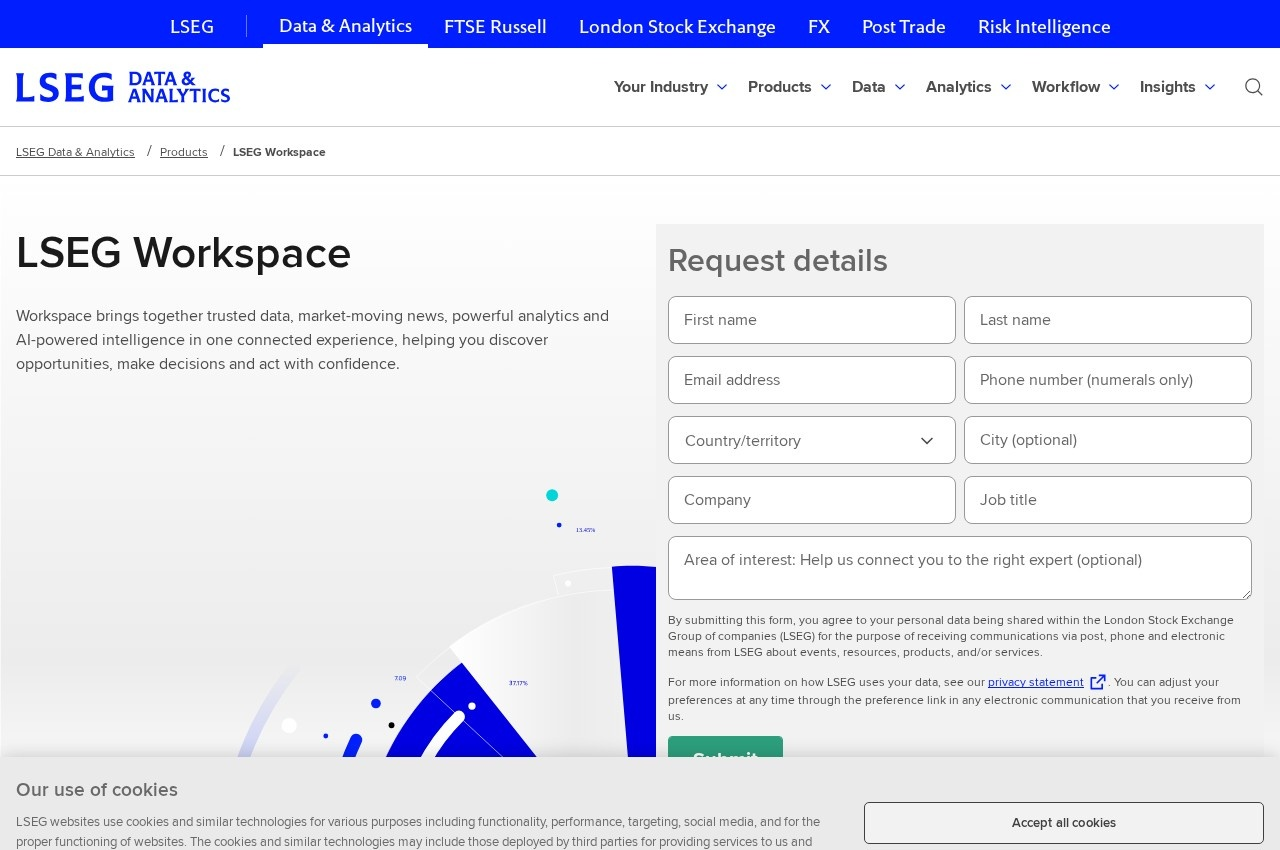Click LSEG Data & Analytics breadcrumb link

pyautogui.click(x=75, y=152)
